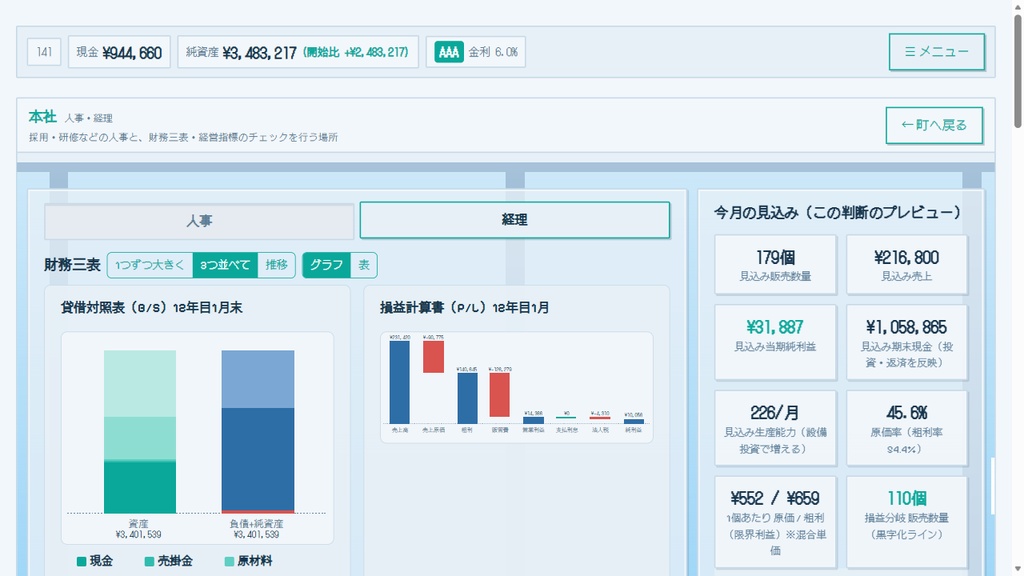Click the 現金 ¥944,660 indicator

pyautogui.click(x=120, y=52)
